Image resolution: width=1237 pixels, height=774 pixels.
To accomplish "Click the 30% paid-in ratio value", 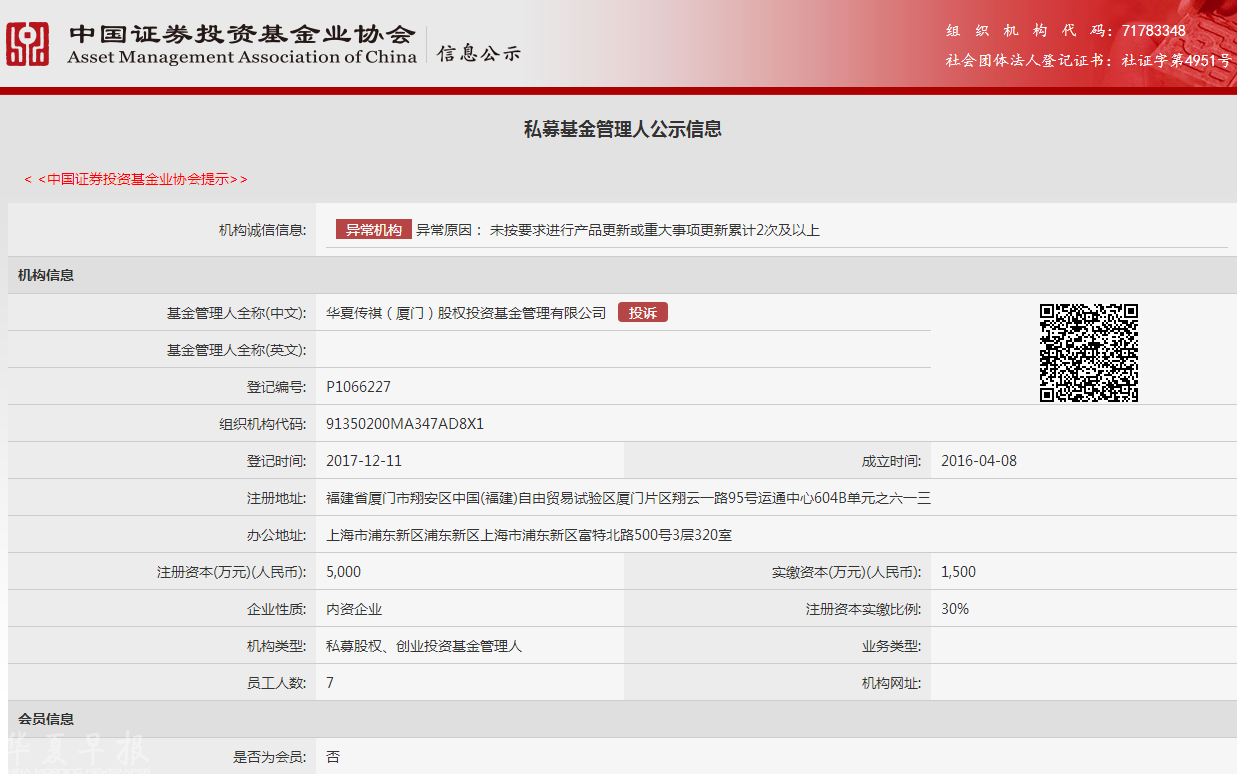I will (x=955, y=609).
